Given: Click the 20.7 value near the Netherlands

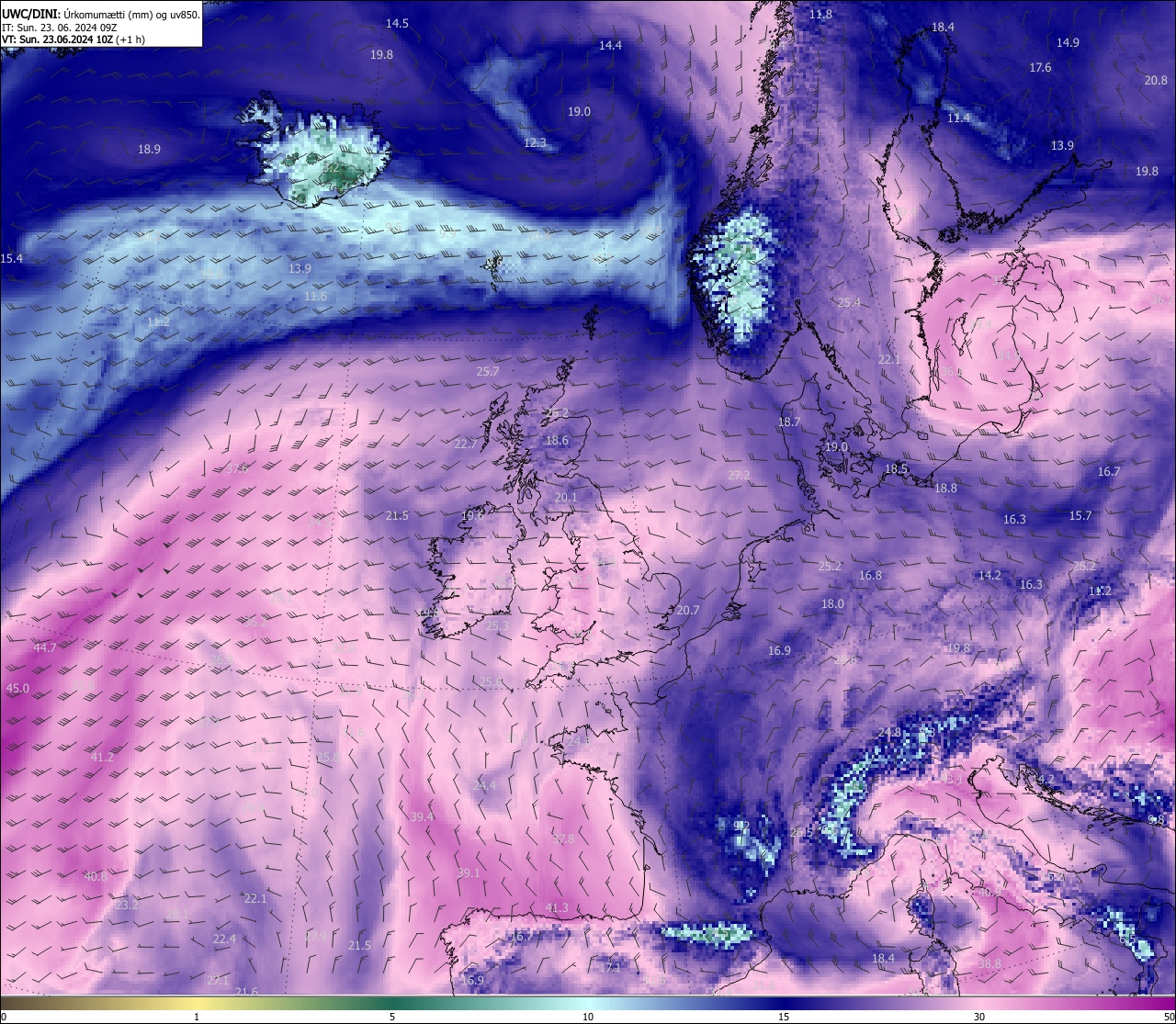Looking at the screenshot, I should point(688,611).
